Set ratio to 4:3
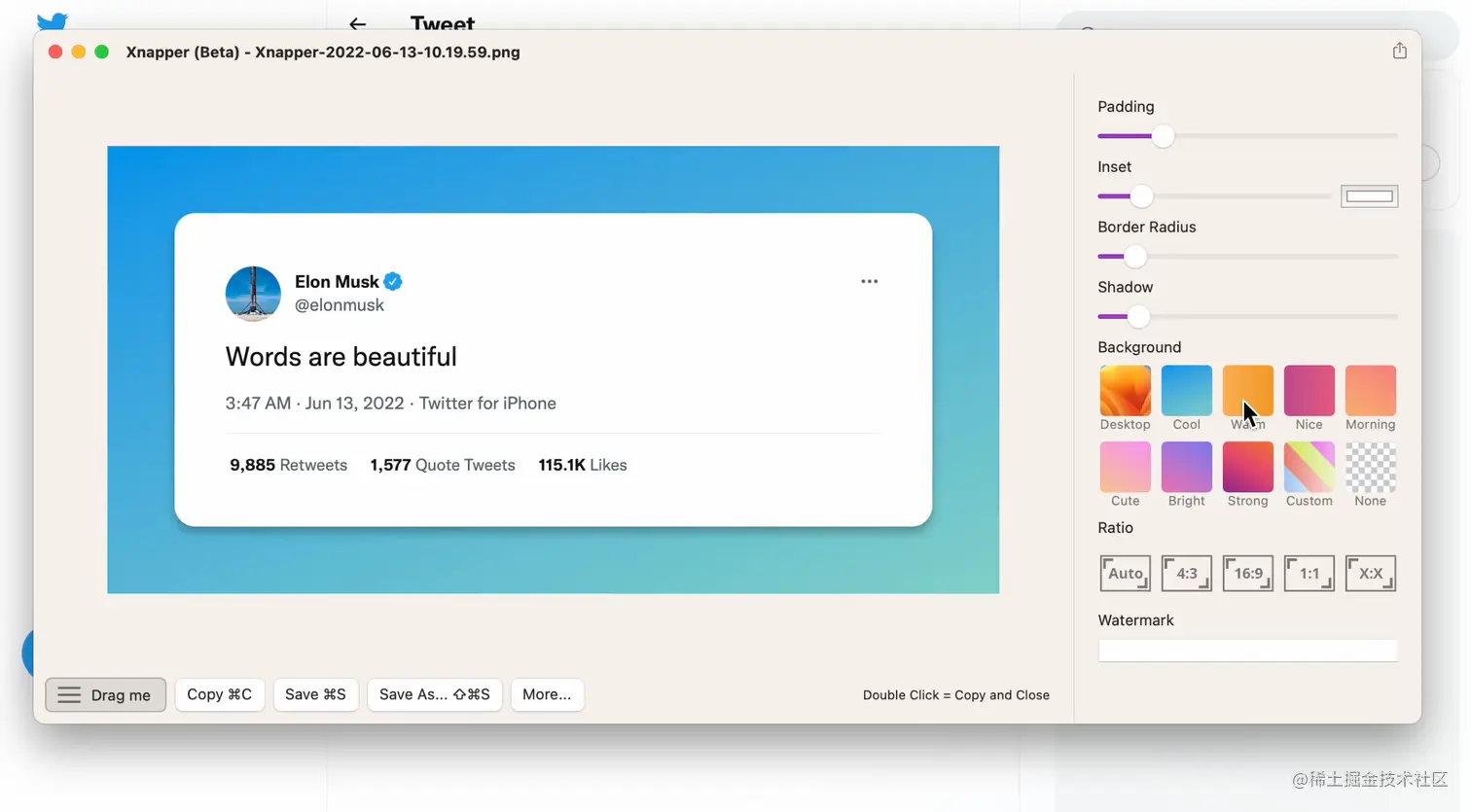This screenshot has width=1471, height=812. point(1186,573)
